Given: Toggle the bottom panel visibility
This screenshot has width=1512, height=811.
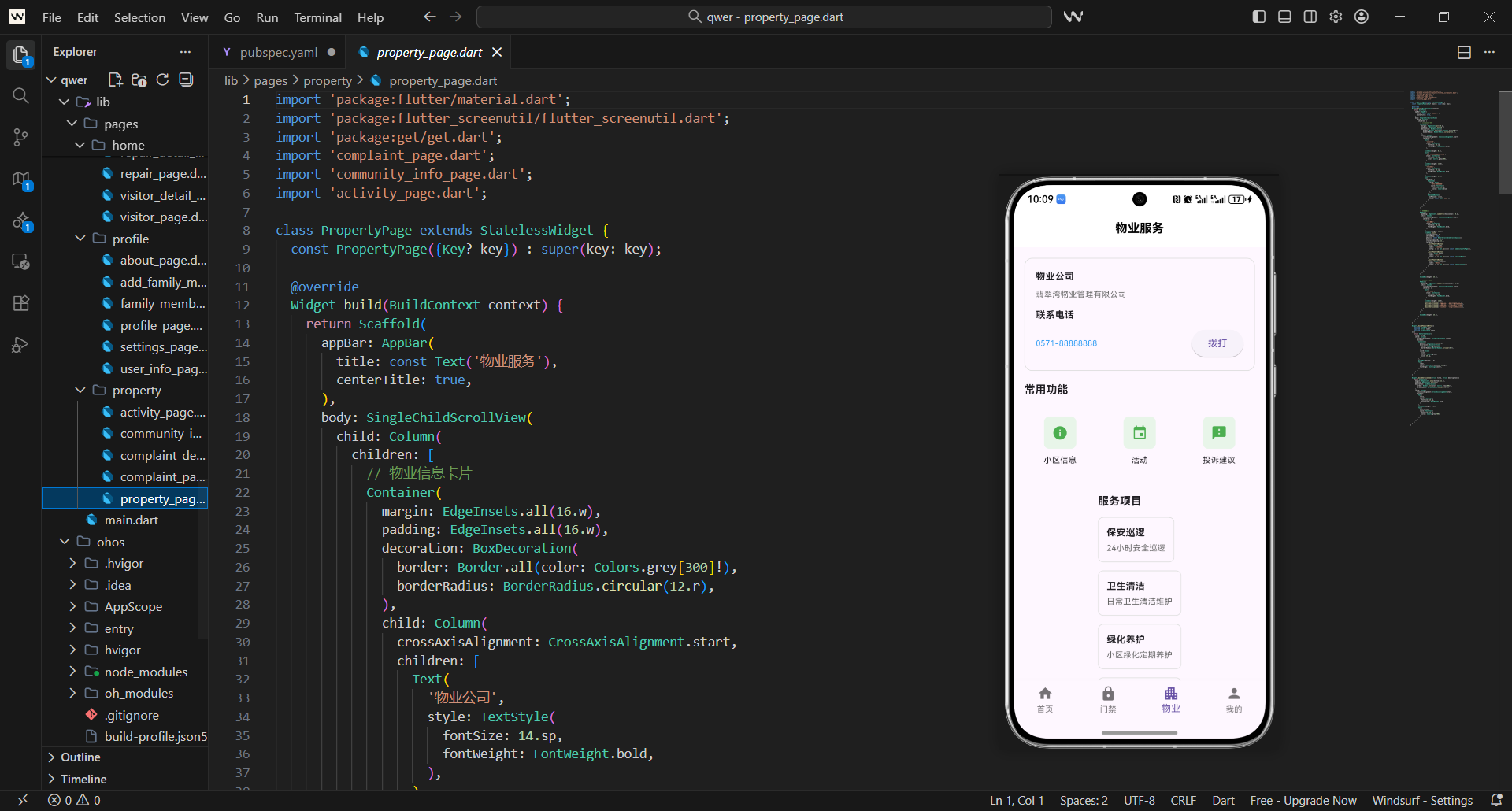Looking at the screenshot, I should 1284,17.
